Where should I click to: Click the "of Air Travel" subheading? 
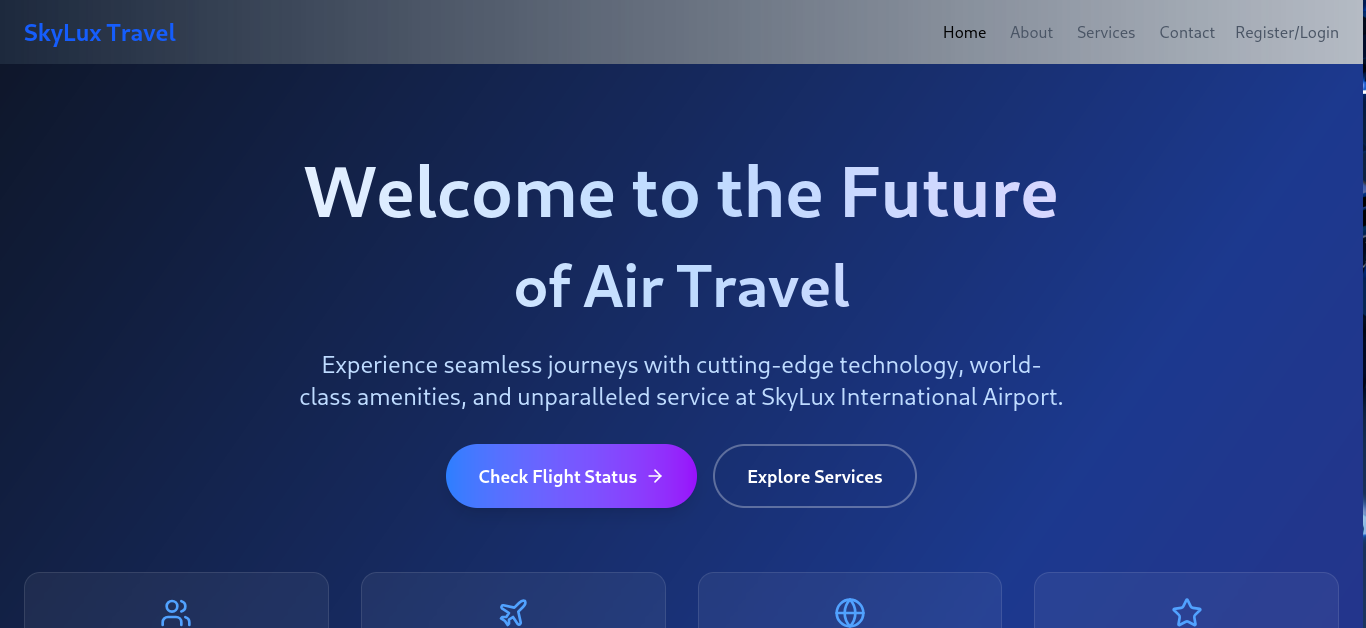[x=682, y=286]
